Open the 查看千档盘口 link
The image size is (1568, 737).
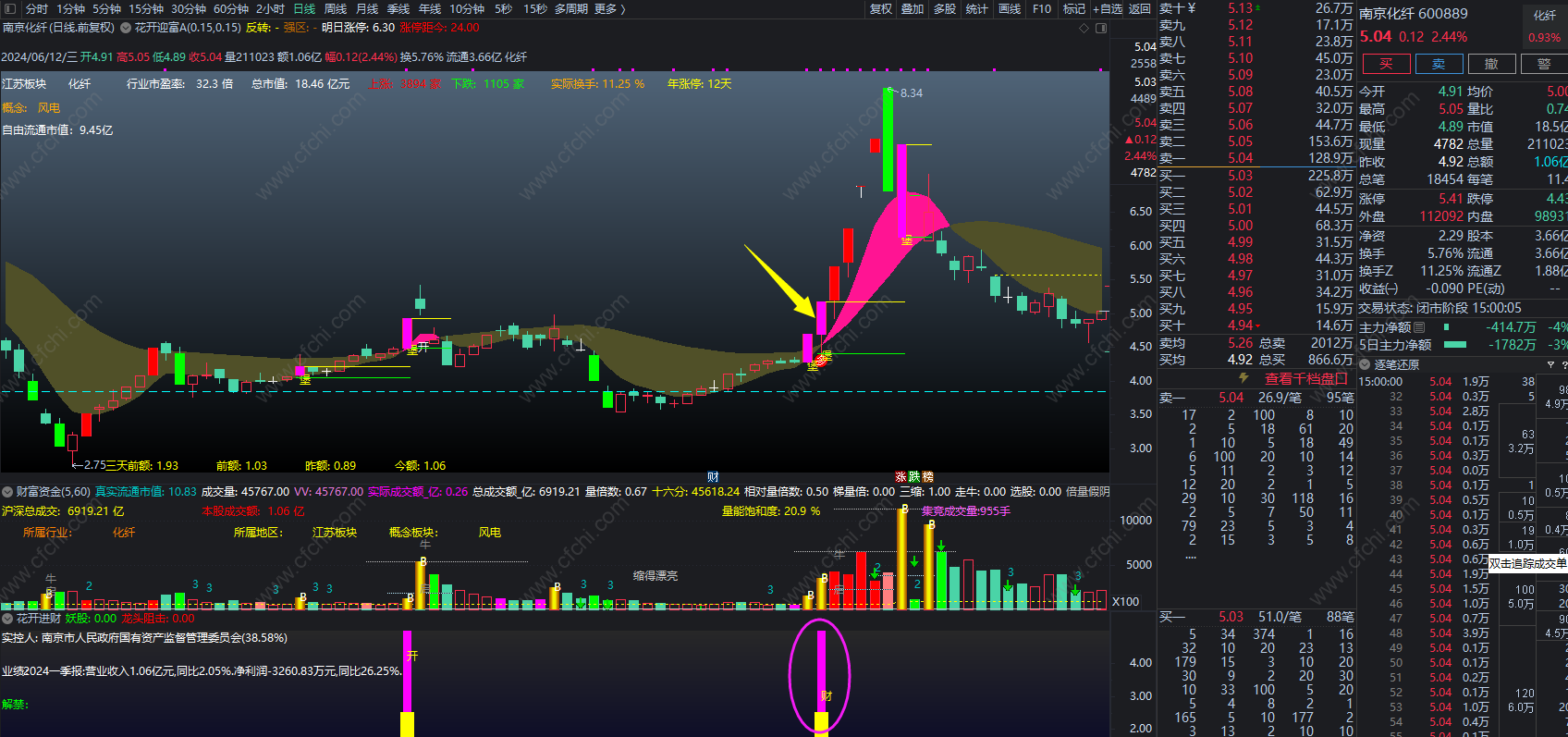pyautogui.click(x=1306, y=379)
